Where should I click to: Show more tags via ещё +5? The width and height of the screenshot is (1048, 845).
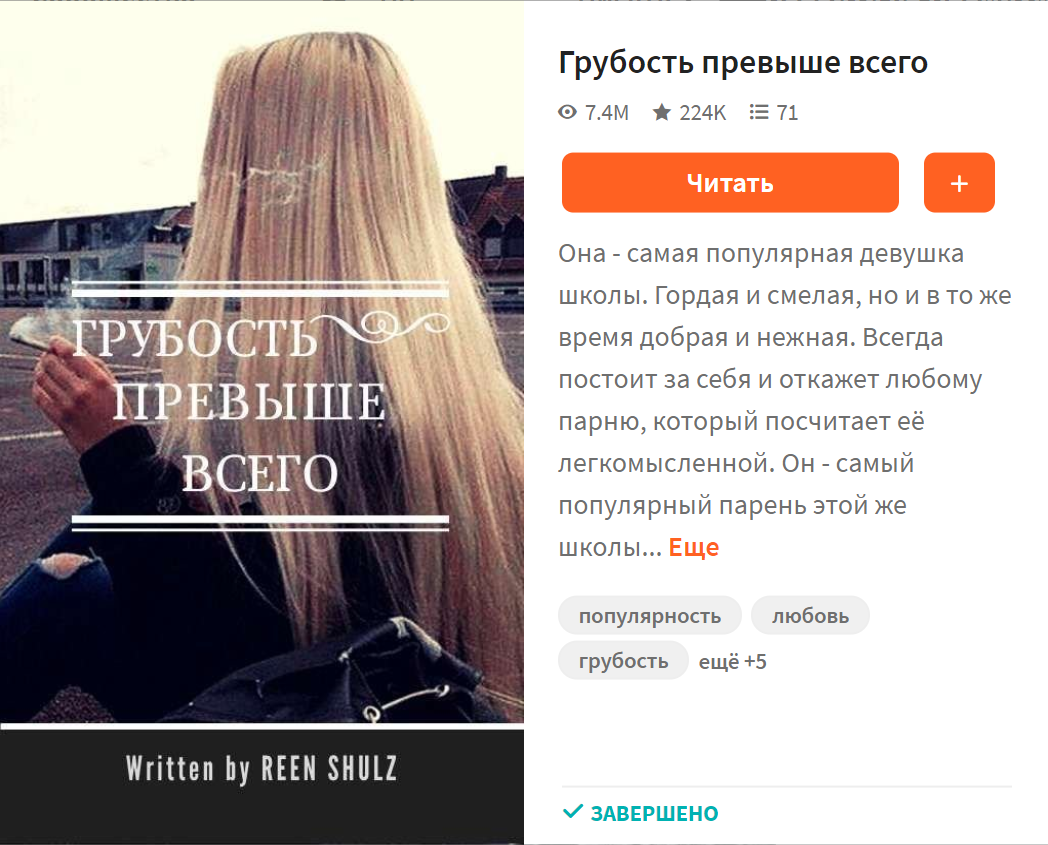pyautogui.click(x=733, y=661)
